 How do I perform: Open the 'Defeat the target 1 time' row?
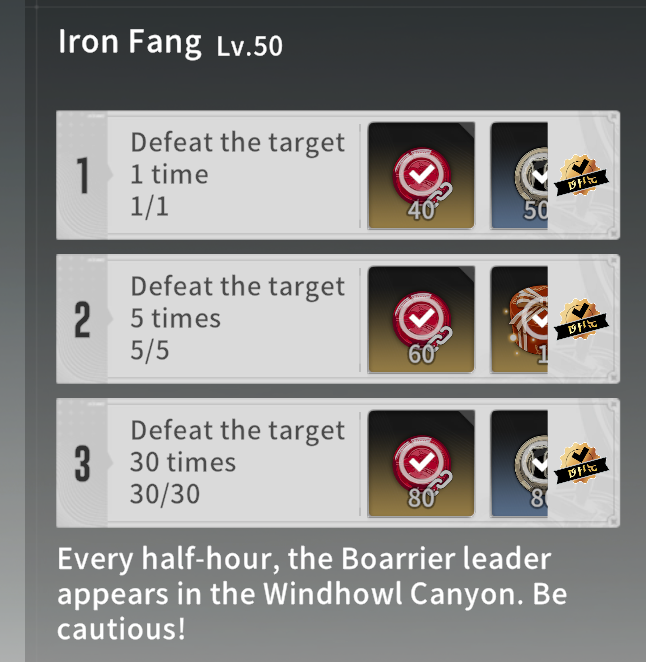click(338, 175)
